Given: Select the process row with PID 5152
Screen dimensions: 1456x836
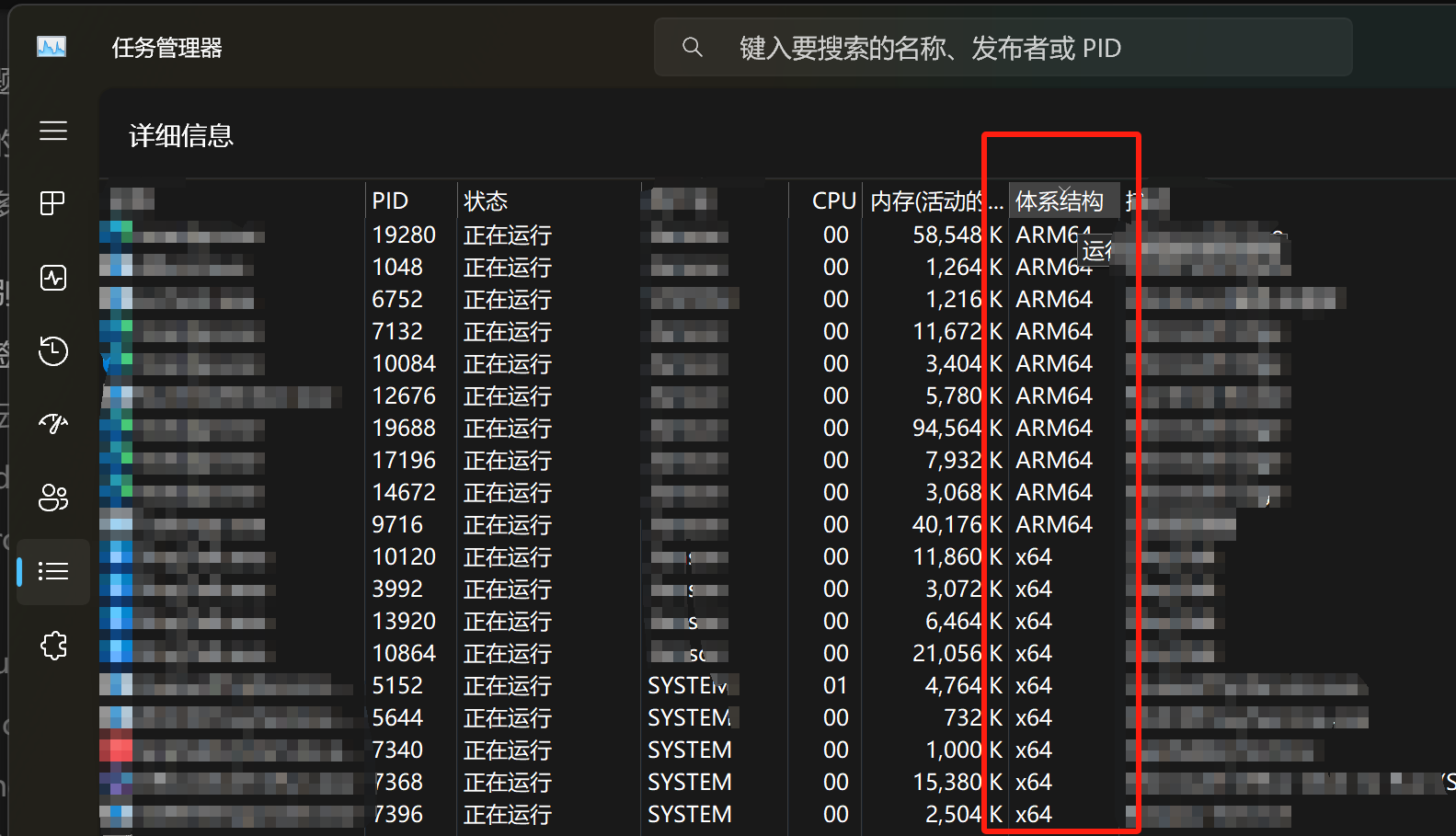Looking at the screenshot, I should [x=397, y=686].
